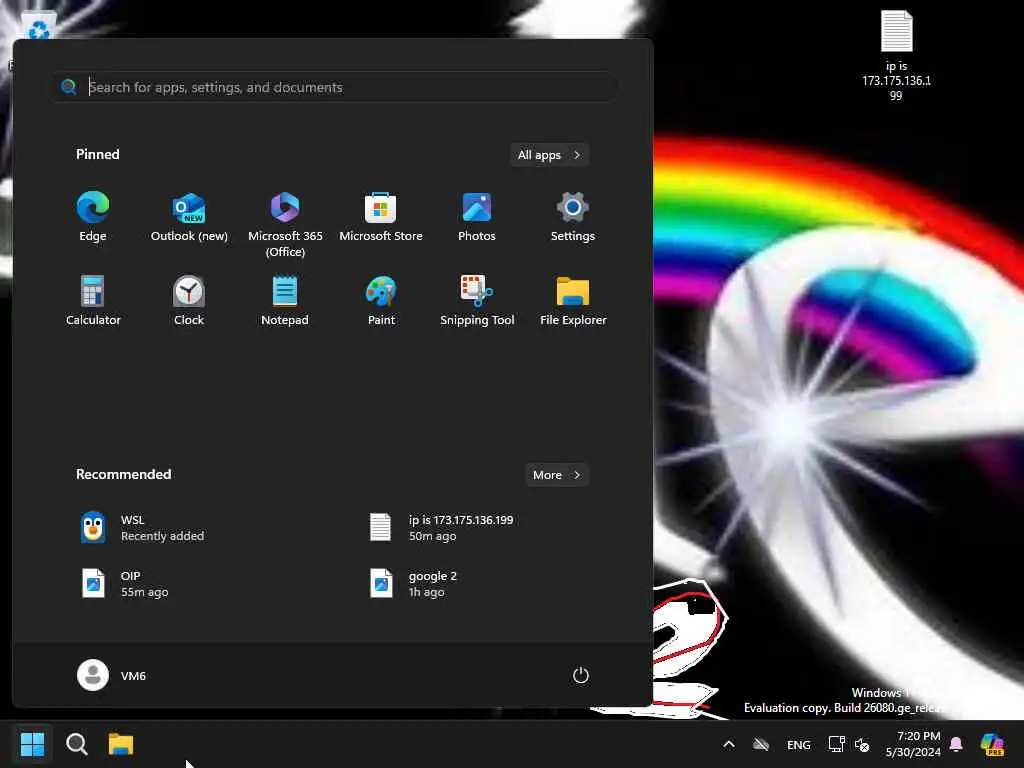Viewport: 1024px width, 768px height.
Task: Click the muted volume tray icon
Action: [862, 744]
